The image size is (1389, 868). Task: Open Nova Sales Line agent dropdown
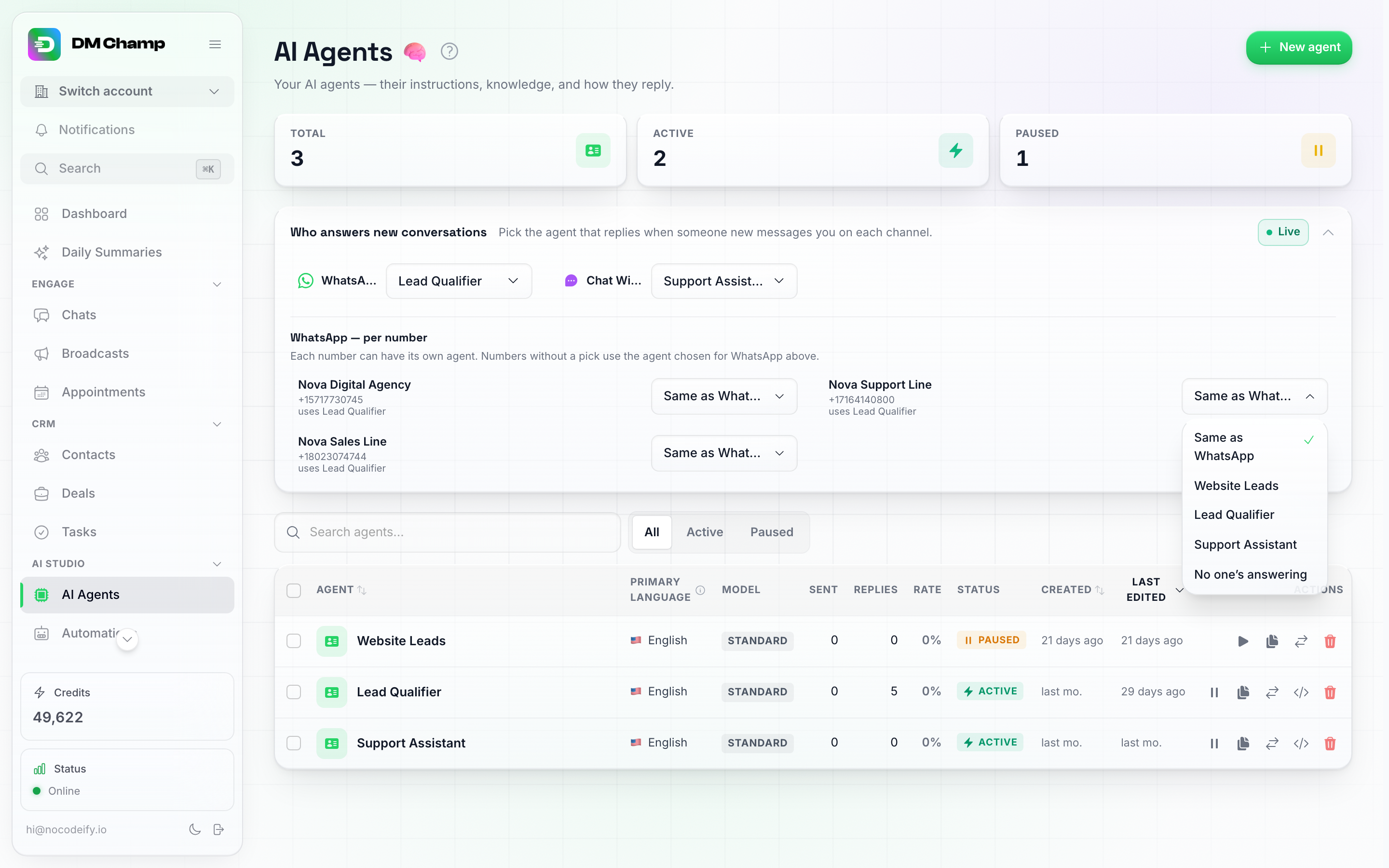click(723, 453)
